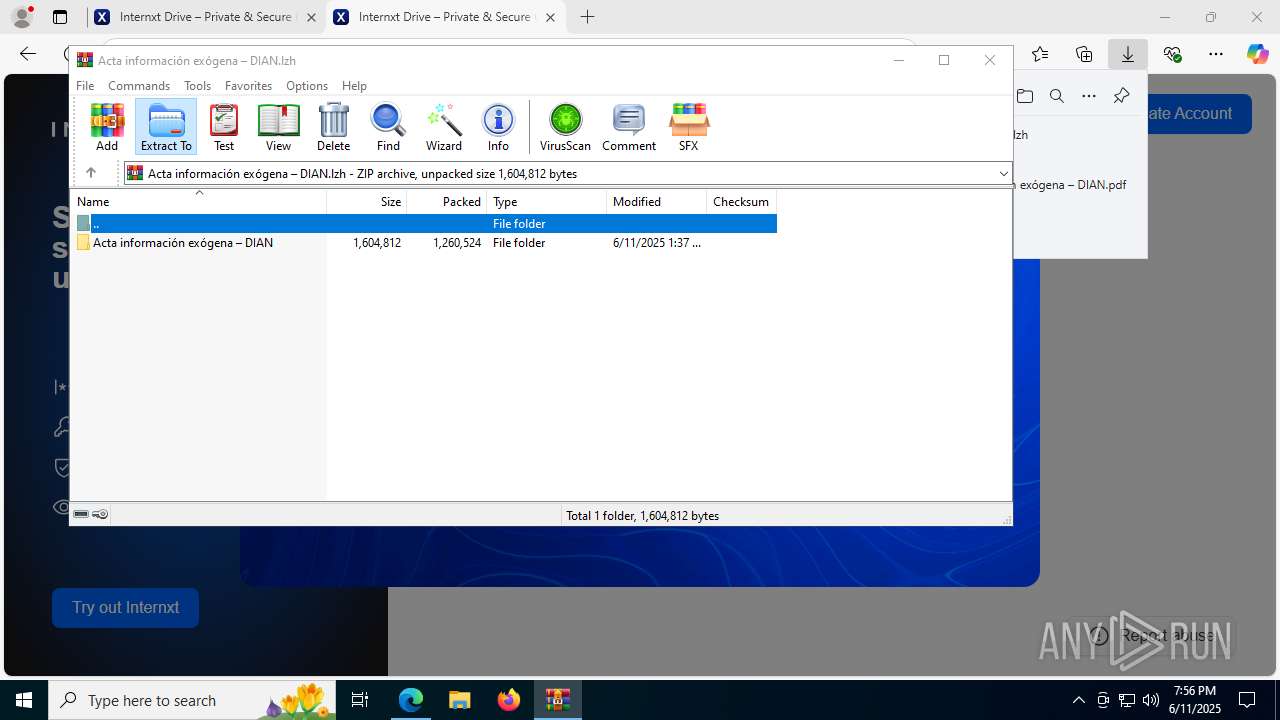Open Edge Browser essentials icon

pyautogui.click(x=1172, y=54)
